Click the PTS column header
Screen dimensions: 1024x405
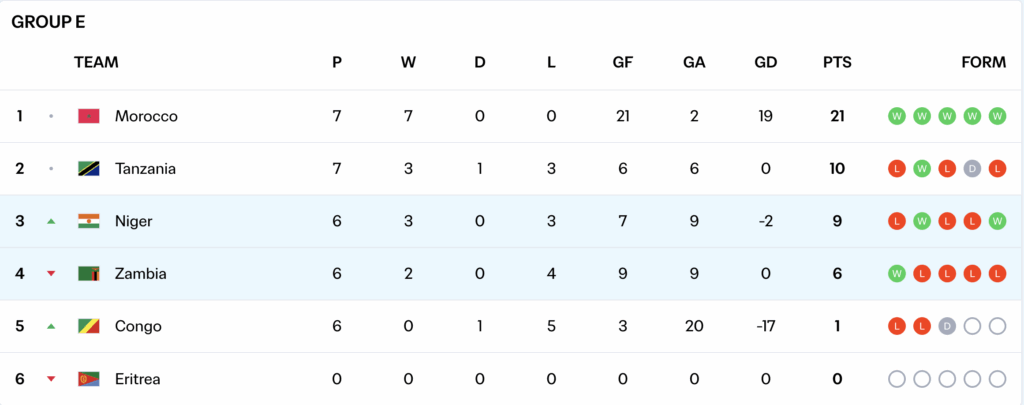837,62
